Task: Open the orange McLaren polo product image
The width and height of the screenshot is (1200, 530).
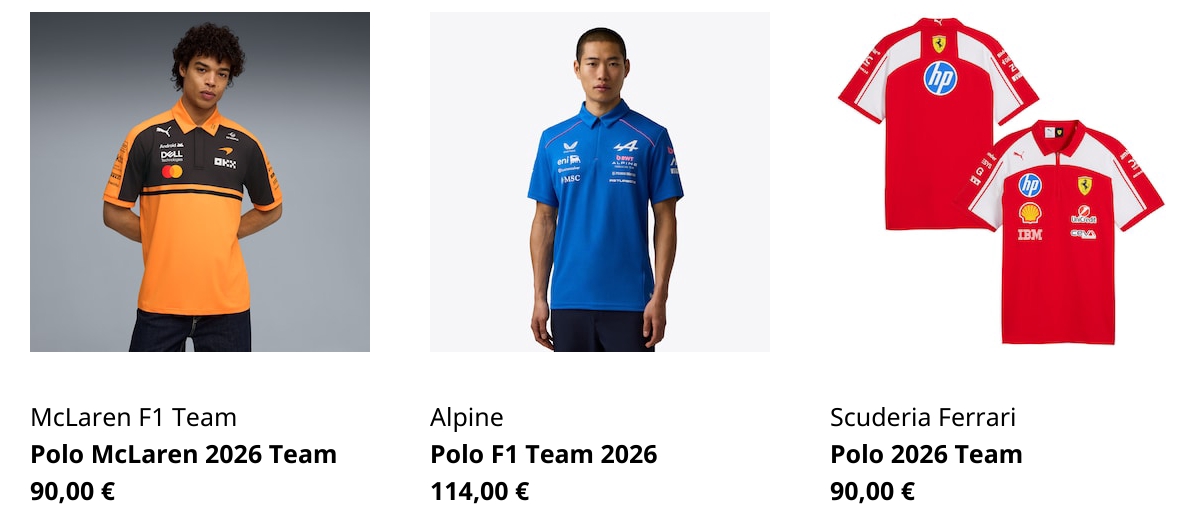Action: (200, 182)
